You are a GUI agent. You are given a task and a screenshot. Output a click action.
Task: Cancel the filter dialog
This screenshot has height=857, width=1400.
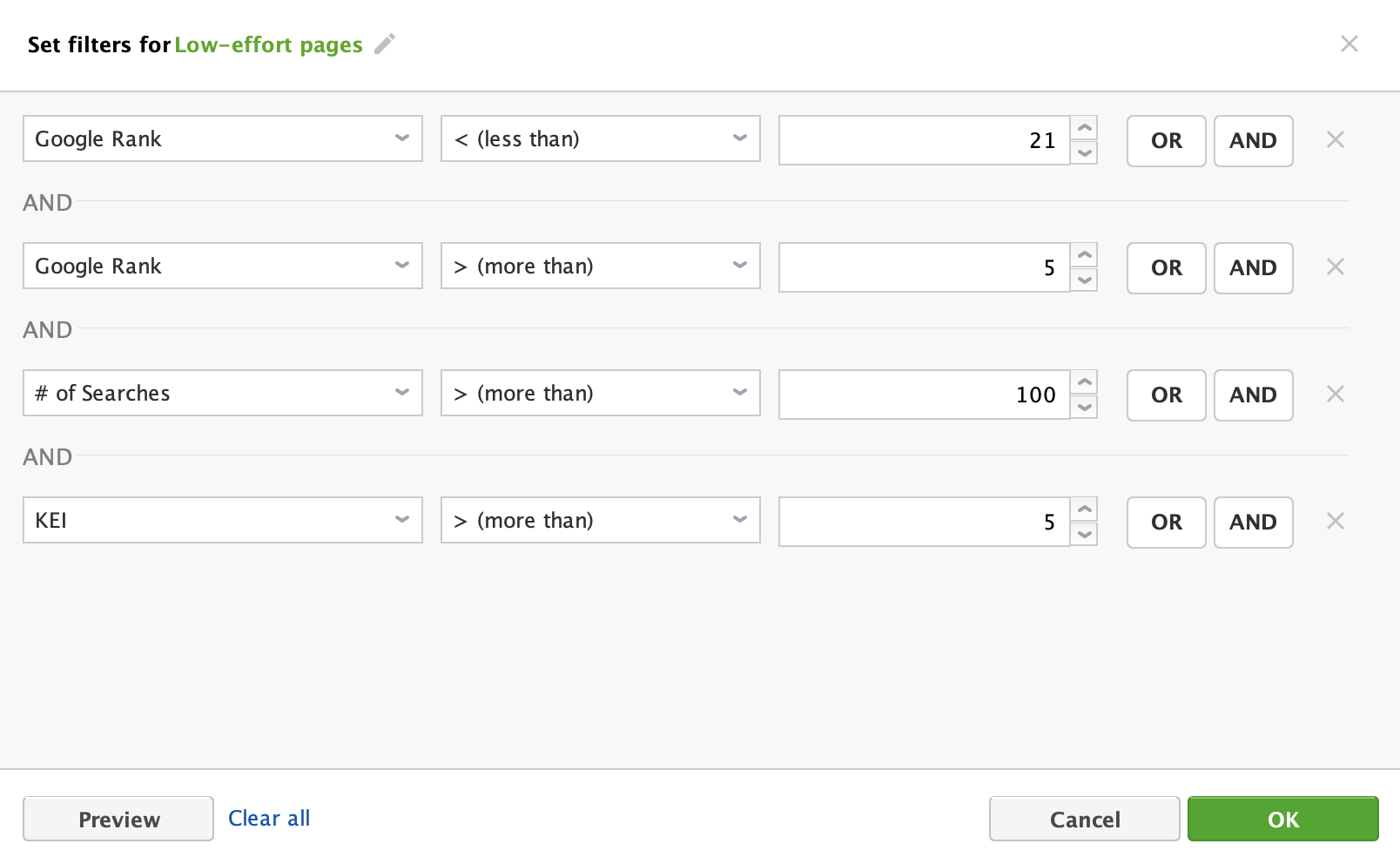point(1085,819)
